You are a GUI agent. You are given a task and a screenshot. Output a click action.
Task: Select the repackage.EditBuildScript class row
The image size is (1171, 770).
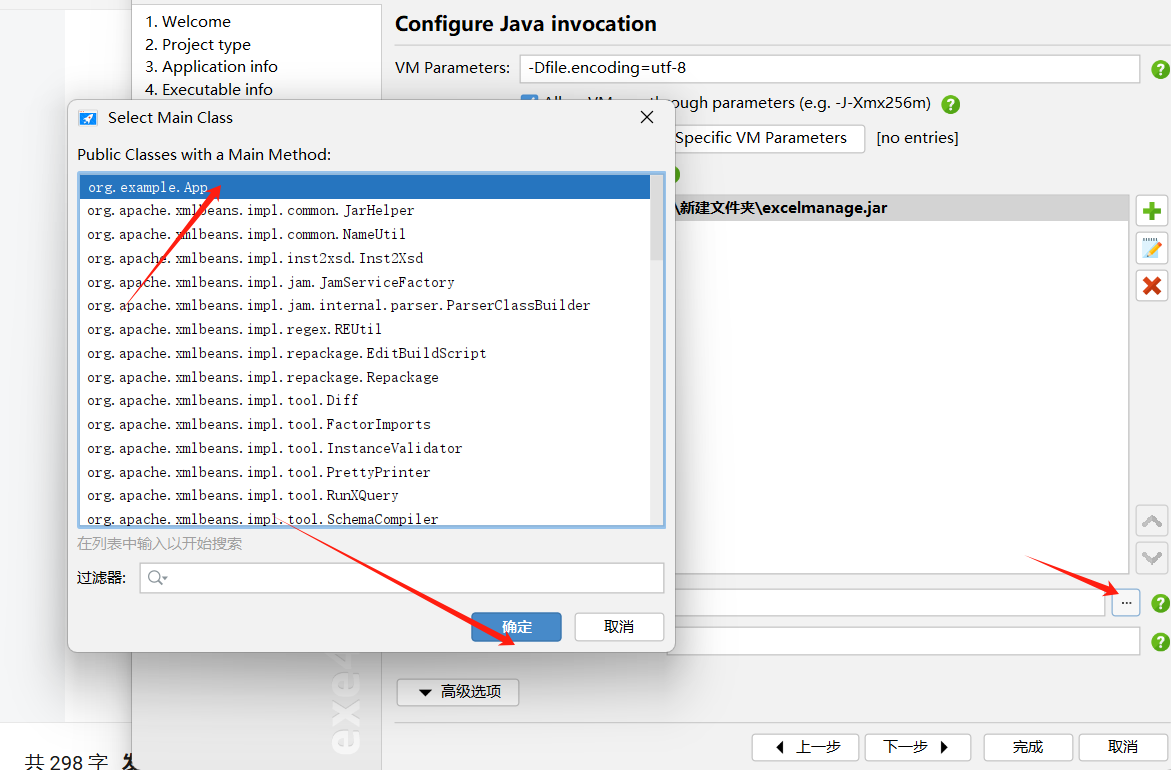[365, 353]
